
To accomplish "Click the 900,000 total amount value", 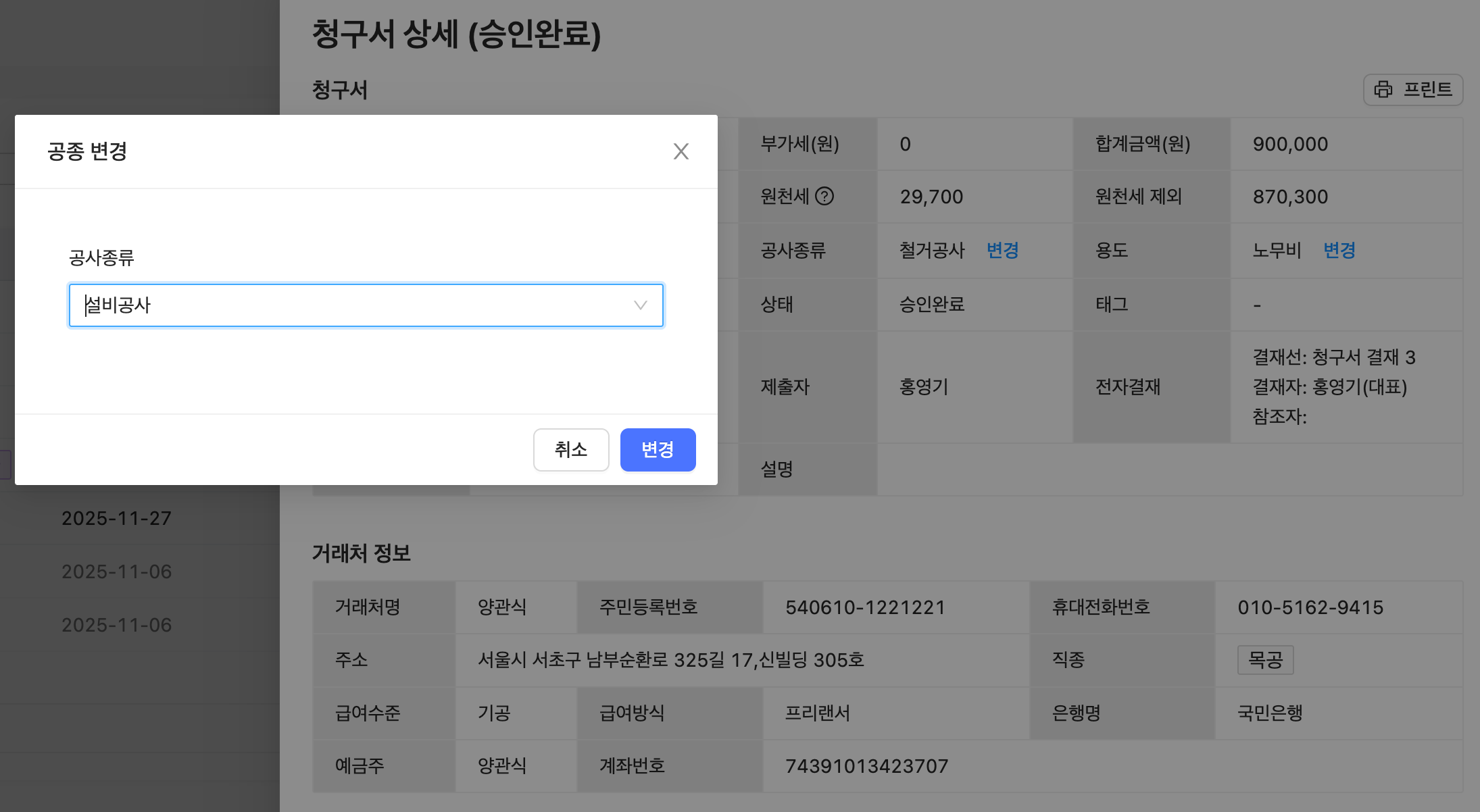I will click(1289, 144).
